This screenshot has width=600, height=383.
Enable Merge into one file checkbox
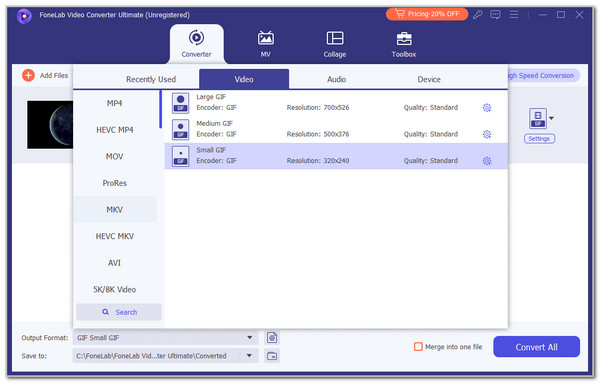418,347
